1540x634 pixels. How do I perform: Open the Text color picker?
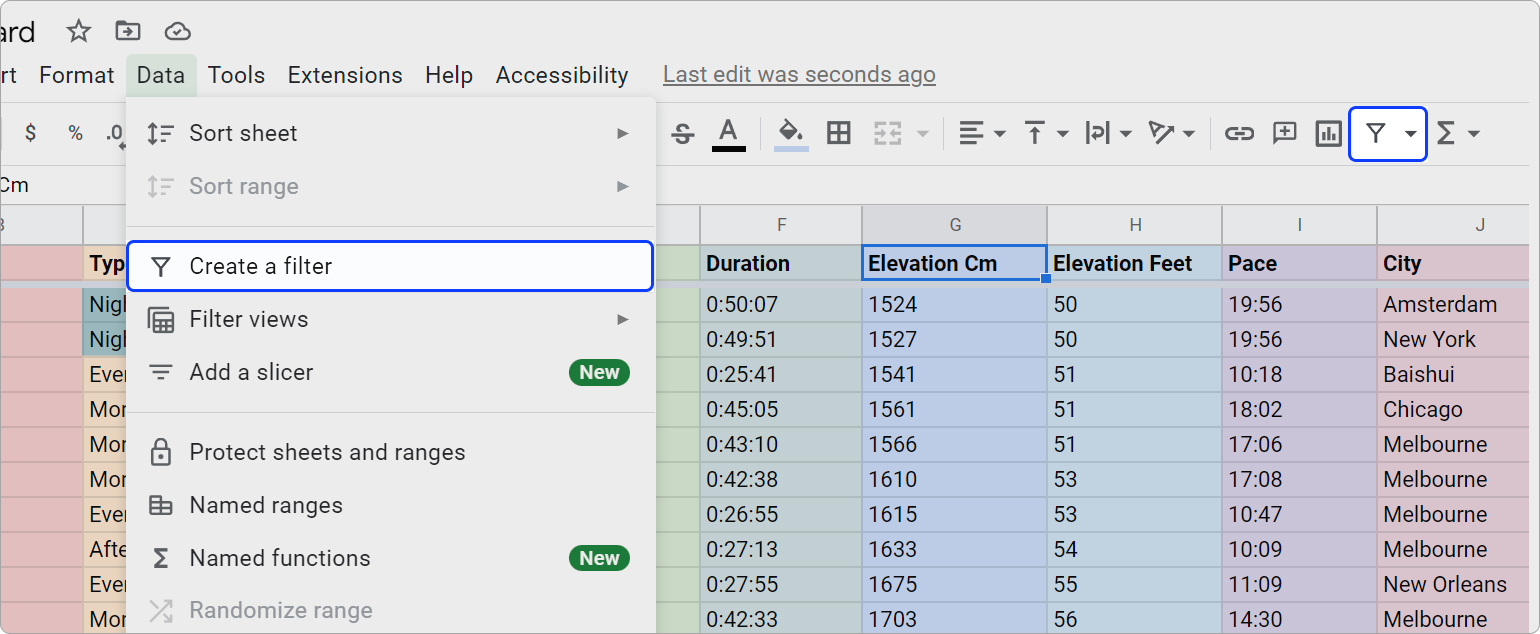pos(729,132)
